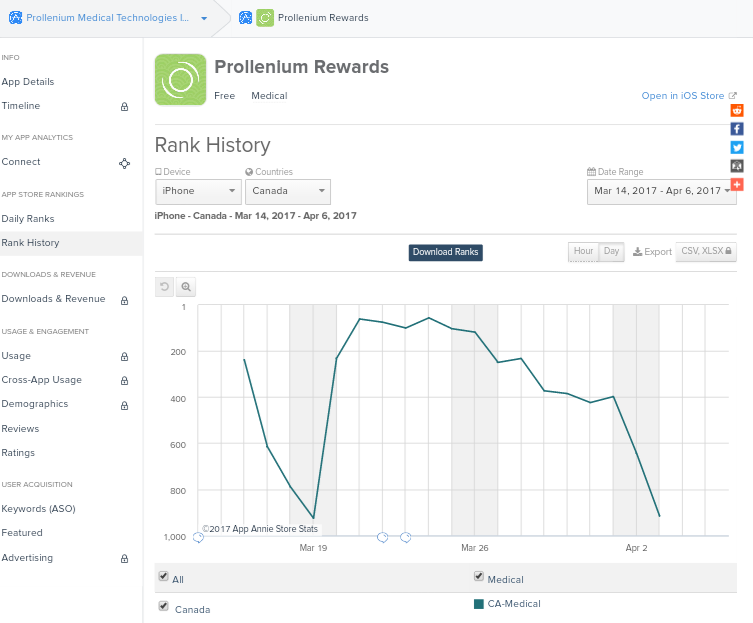This screenshot has height=623, width=753.
Task: Expand the Canada countries dropdown
Action: click(x=288, y=191)
